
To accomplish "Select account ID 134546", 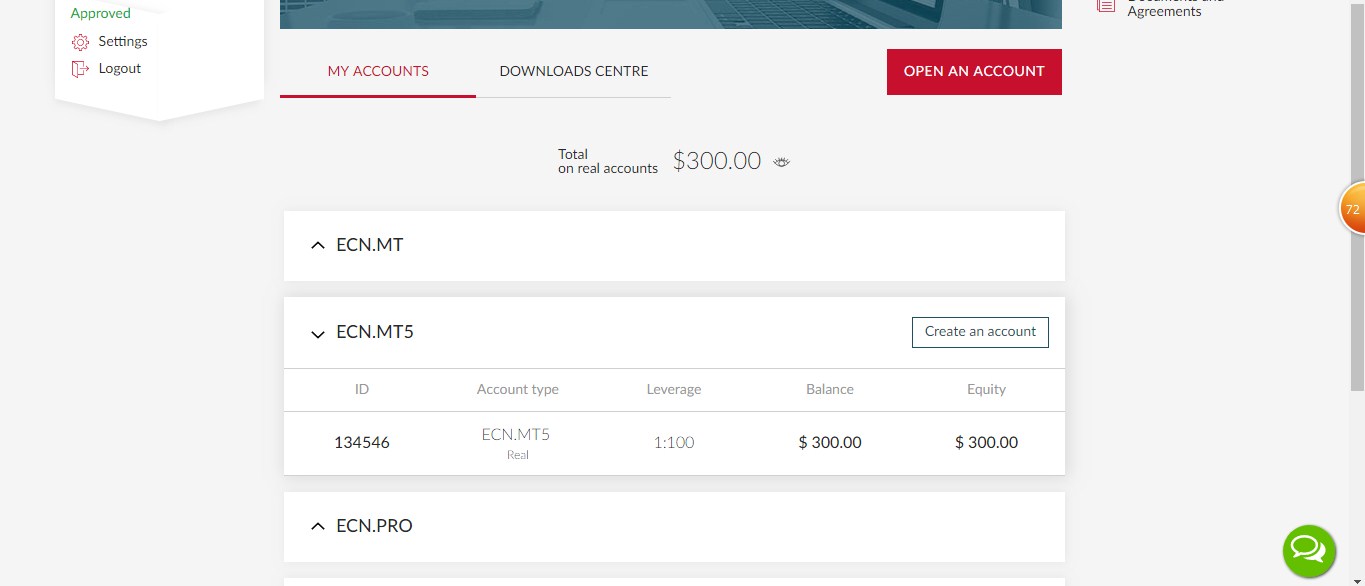I will point(362,443).
